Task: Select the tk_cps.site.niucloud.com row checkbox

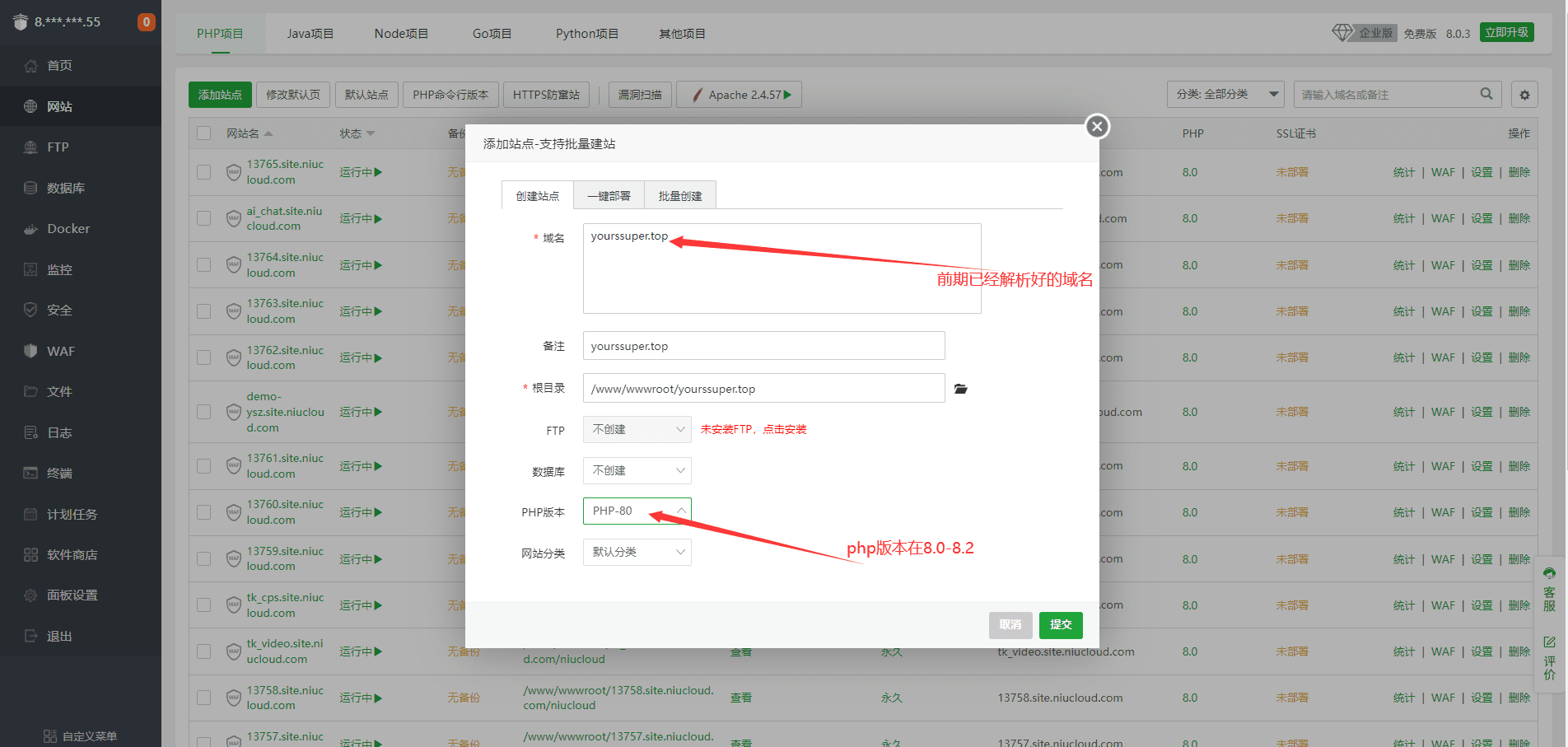Action: tap(204, 605)
